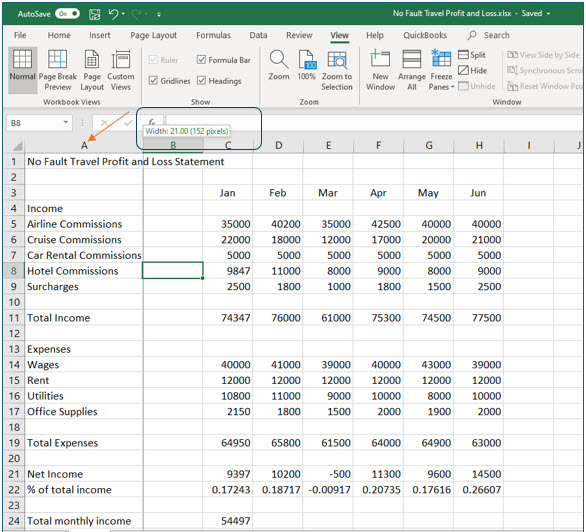Open the Insert tab
Screen dimensions: 586x532
click(x=99, y=35)
